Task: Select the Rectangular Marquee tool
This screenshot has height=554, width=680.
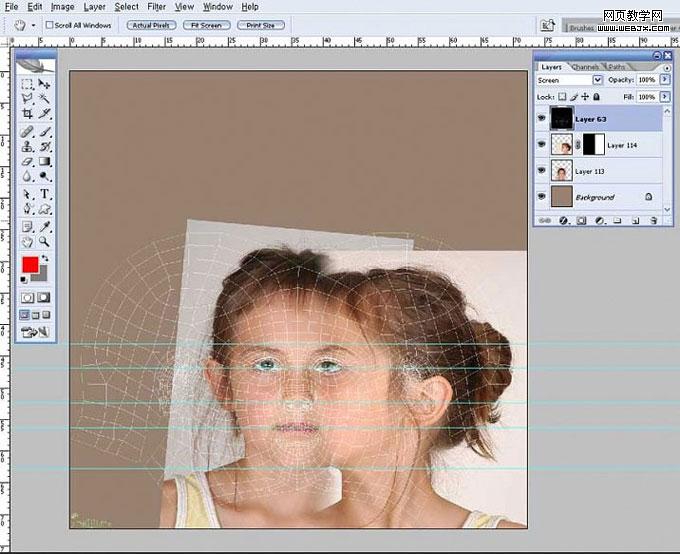Action: tap(27, 84)
